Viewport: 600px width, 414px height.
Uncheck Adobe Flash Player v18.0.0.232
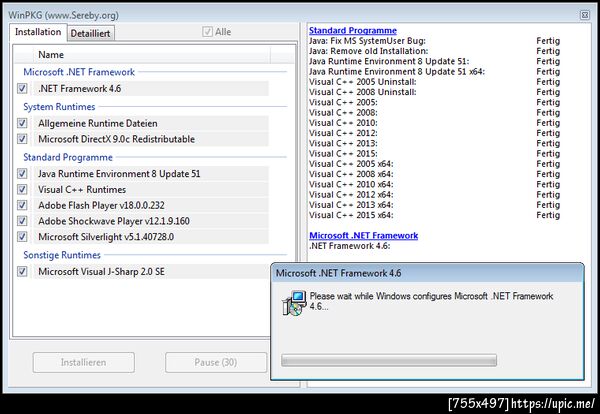22,205
